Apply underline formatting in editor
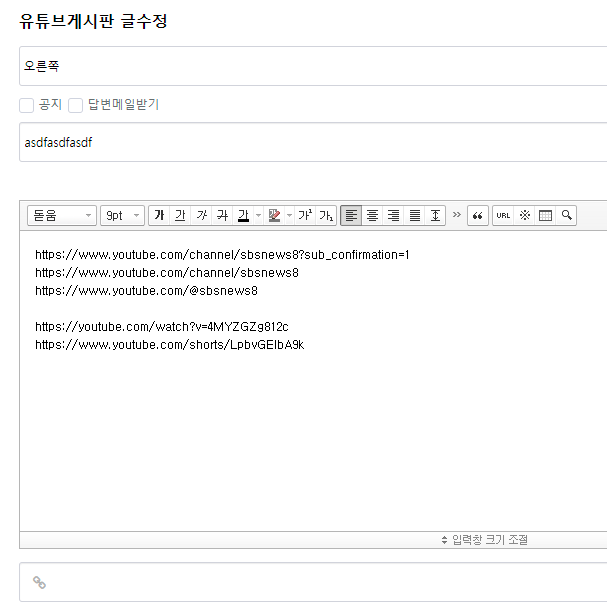The width and height of the screenshot is (607, 607). coord(180,215)
